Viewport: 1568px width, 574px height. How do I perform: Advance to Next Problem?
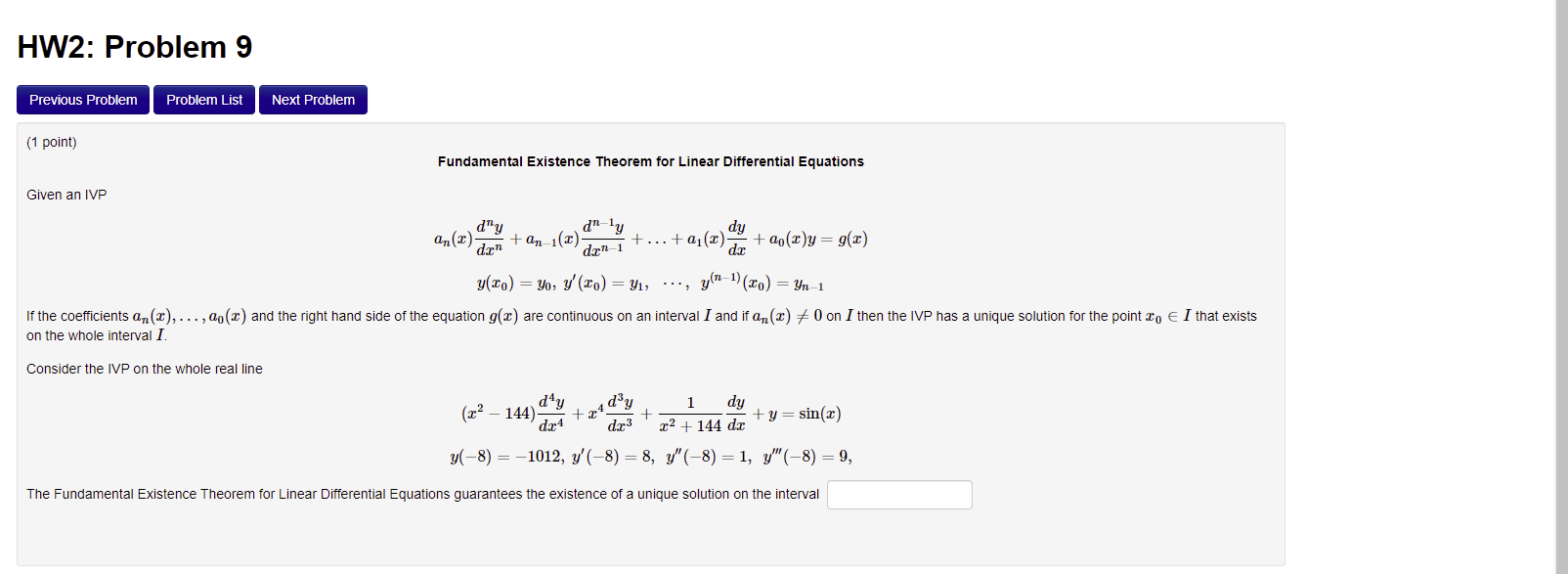click(x=313, y=99)
